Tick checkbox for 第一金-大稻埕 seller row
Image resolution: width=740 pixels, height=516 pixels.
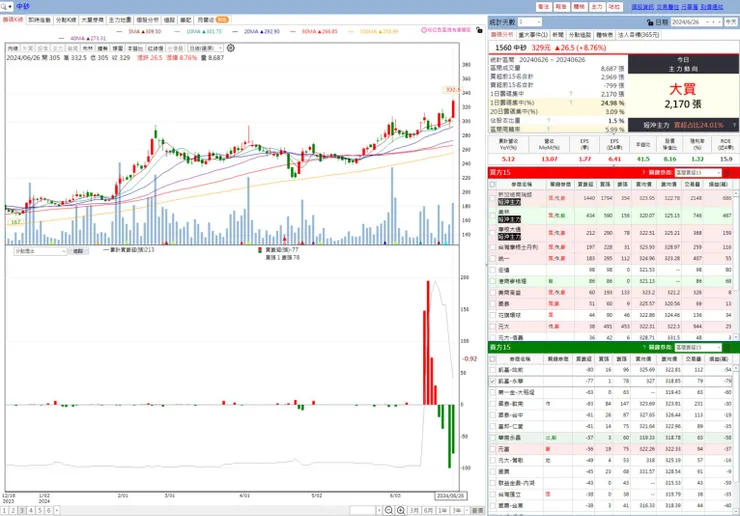coord(493,392)
